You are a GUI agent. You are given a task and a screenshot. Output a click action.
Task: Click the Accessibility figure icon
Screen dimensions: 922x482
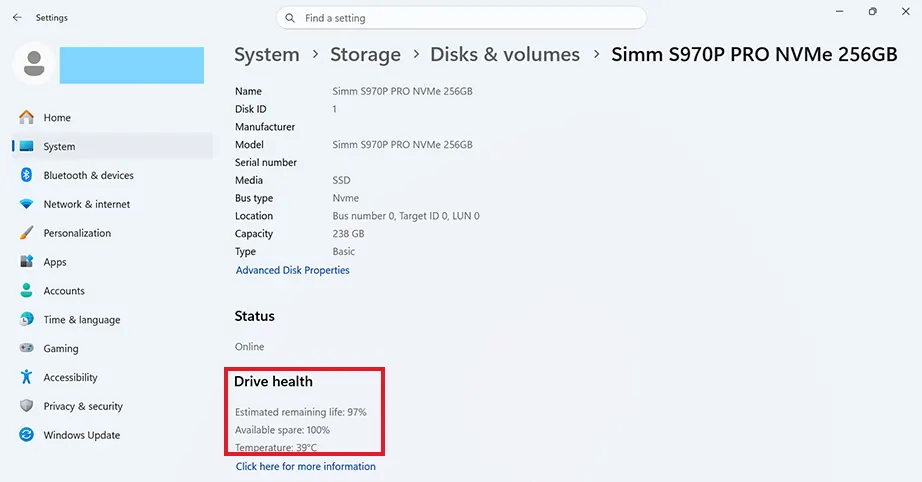tap(26, 377)
